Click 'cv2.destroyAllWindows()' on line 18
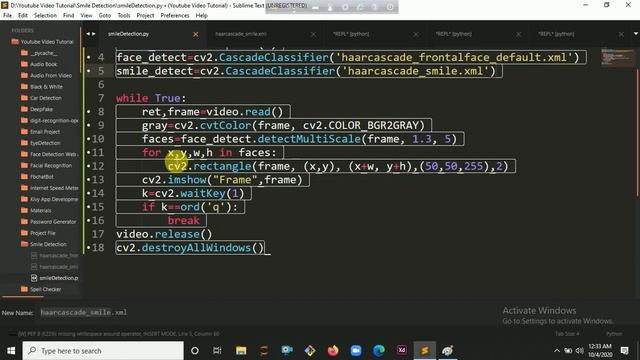Image resolution: width=640 pixels, height=360 pixels. click(x=190, y=248)
